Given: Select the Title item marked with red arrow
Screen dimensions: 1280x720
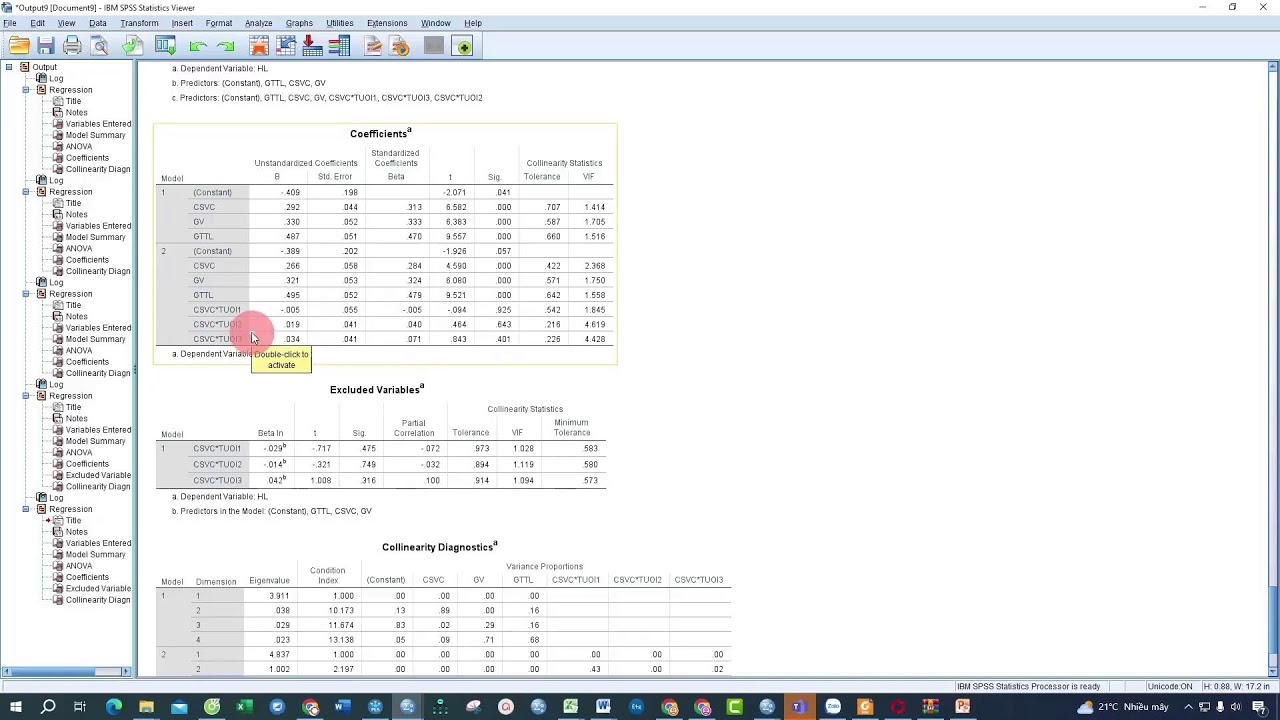Looking at the screenshot, I should (x=73, y=520).
